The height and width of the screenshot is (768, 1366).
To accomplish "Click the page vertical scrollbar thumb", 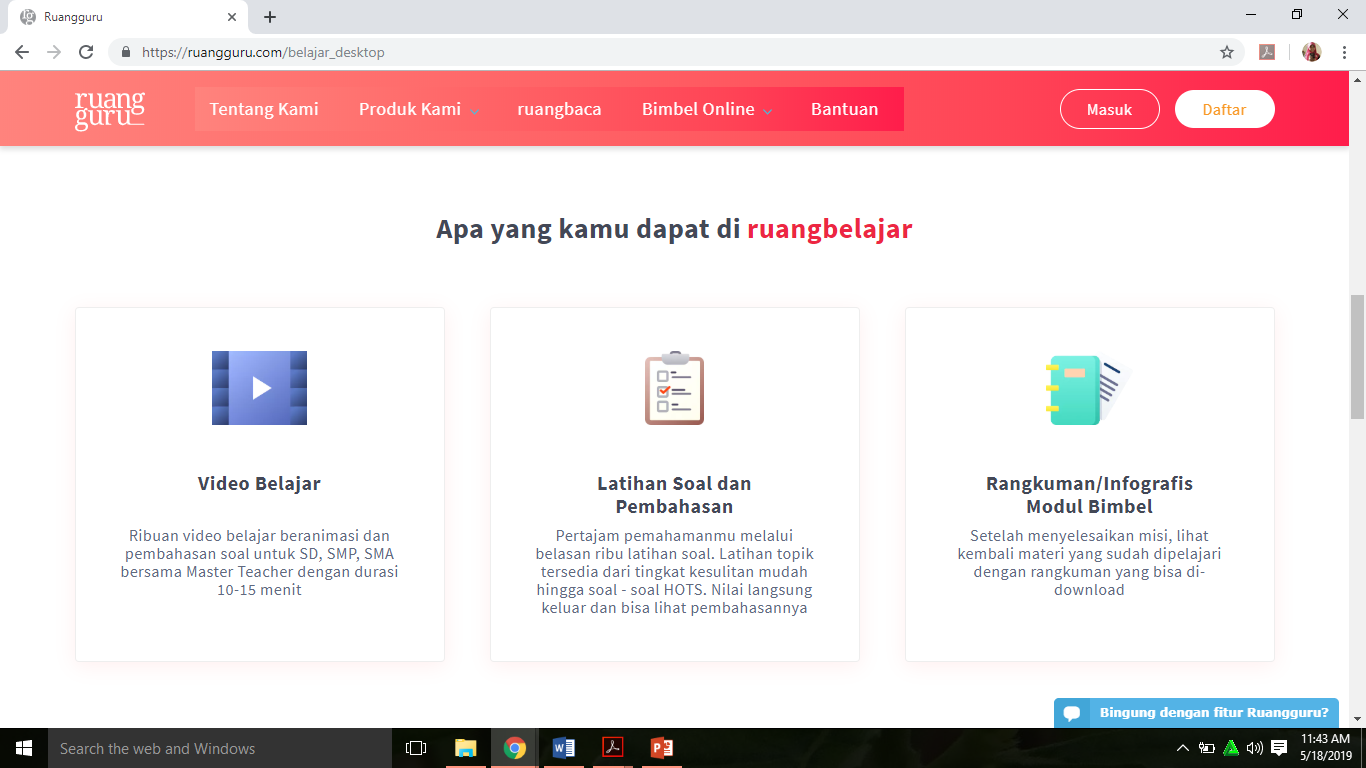I will [x=1357, y=357].
